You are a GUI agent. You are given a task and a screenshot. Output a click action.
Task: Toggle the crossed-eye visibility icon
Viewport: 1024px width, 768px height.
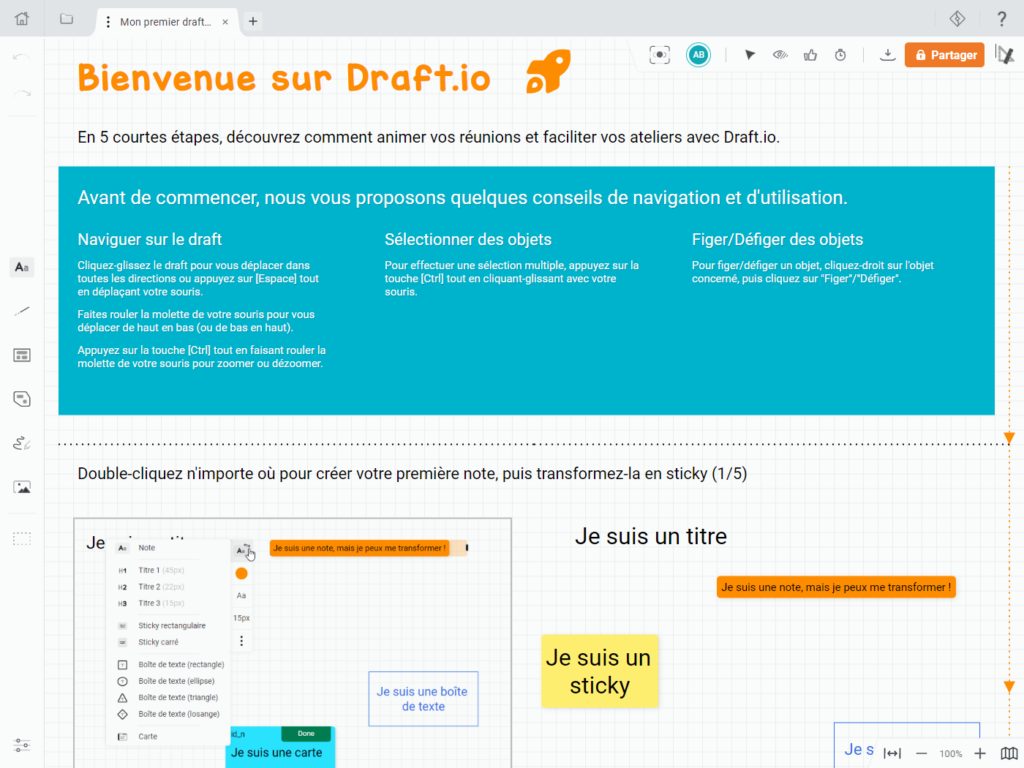click(780, 55)
